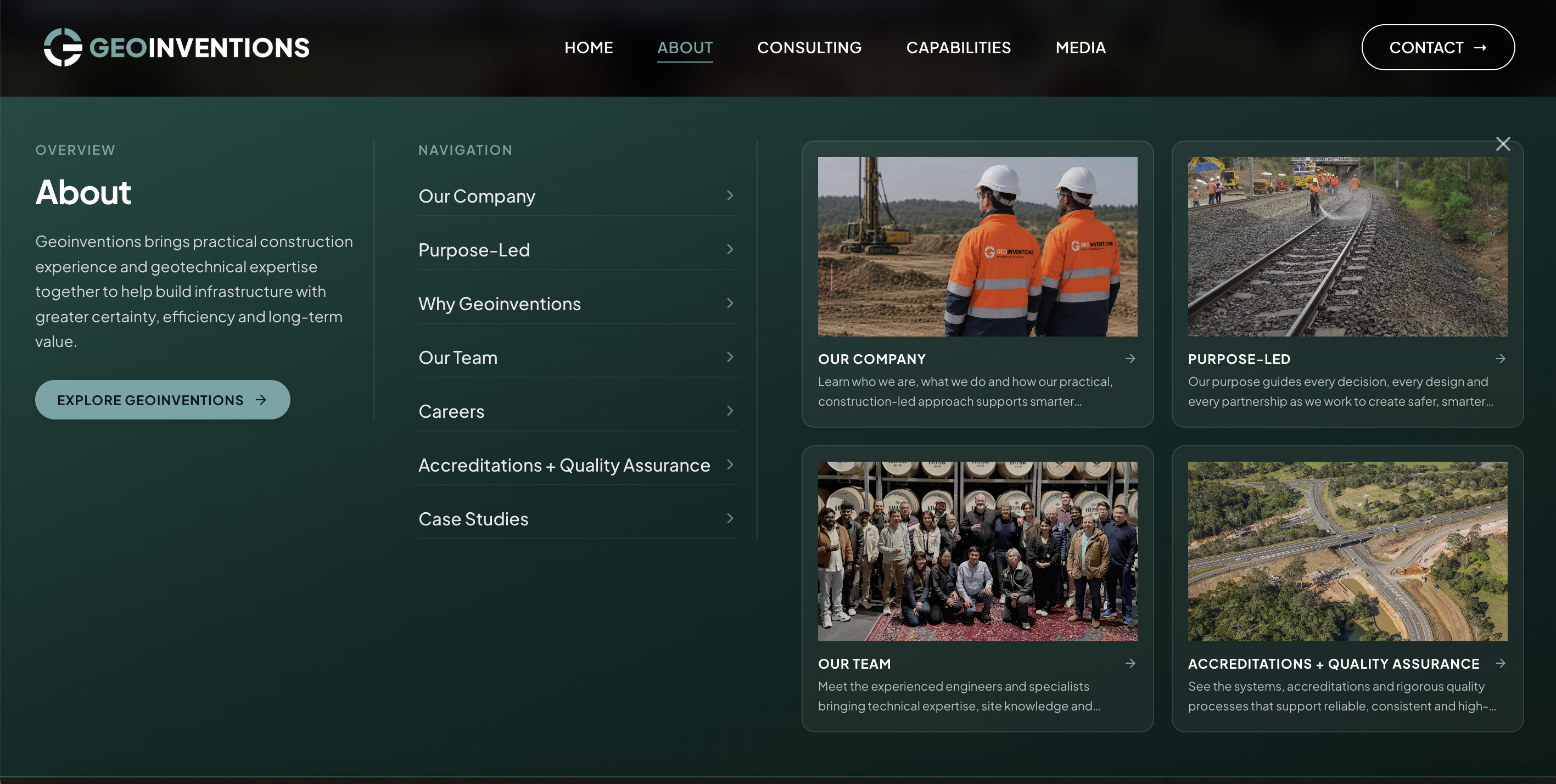Click the CONTACT button

[1437, 47]
